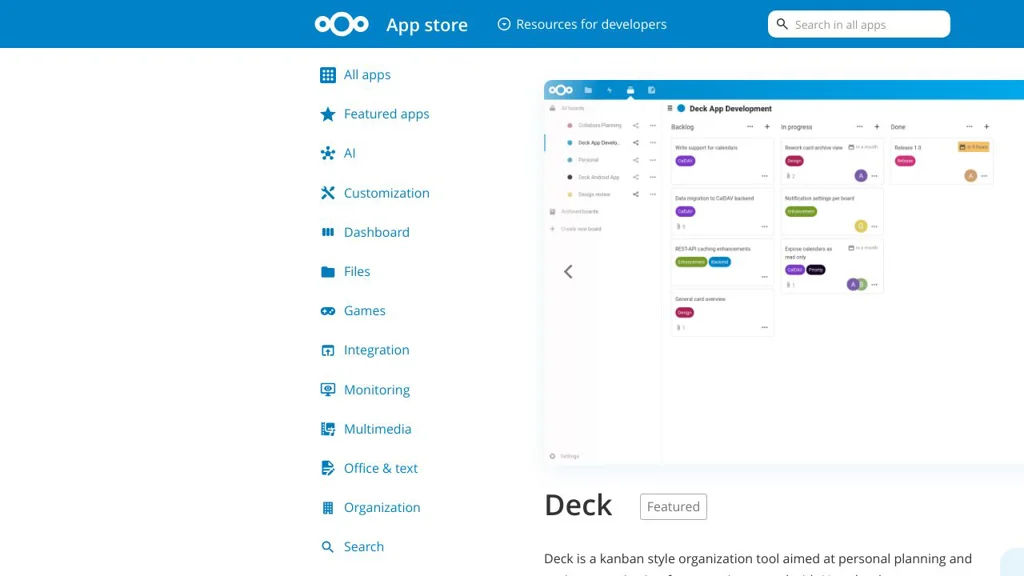Image resolution: width=1024 pixels, height=576 pixels.
Task: Click the circled arrow icon before Resources
Action: [504, 24]
